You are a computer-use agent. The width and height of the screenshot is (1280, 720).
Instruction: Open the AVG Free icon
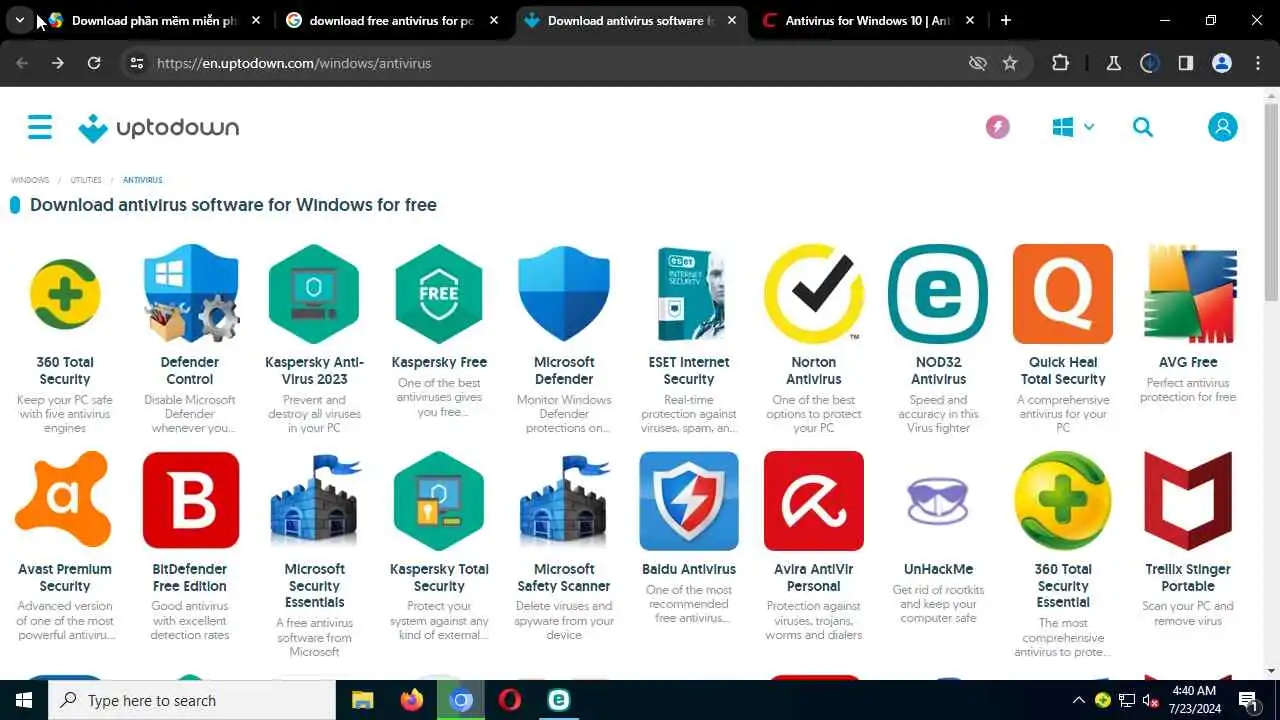pos(1188,294)
